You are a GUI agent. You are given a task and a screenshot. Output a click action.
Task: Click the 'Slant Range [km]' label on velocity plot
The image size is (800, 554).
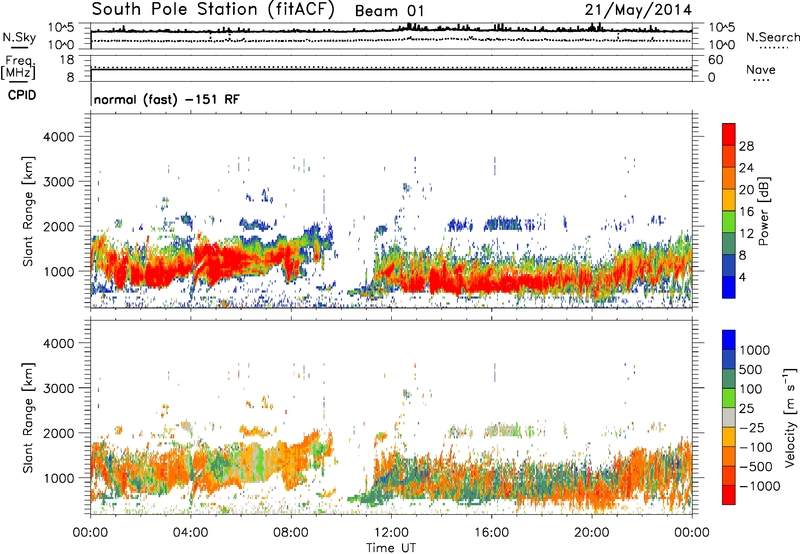coord(28,418)
